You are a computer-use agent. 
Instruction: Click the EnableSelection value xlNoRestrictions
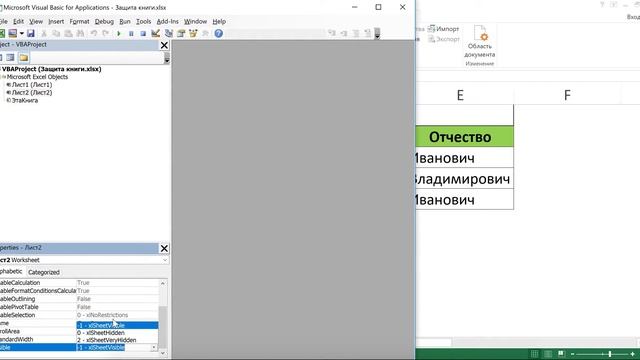pos(102,315)
